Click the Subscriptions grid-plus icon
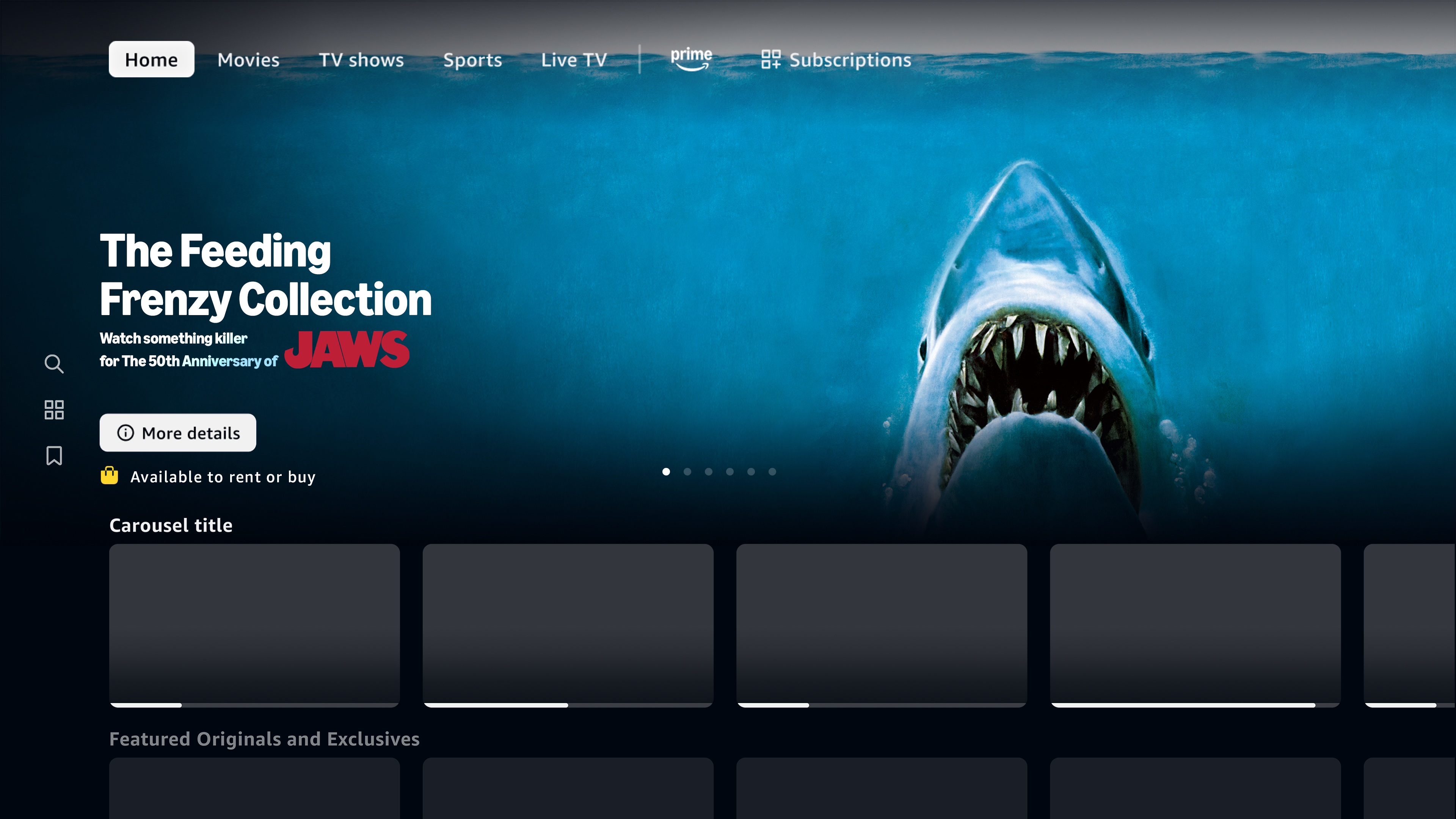 pos(770,60)
